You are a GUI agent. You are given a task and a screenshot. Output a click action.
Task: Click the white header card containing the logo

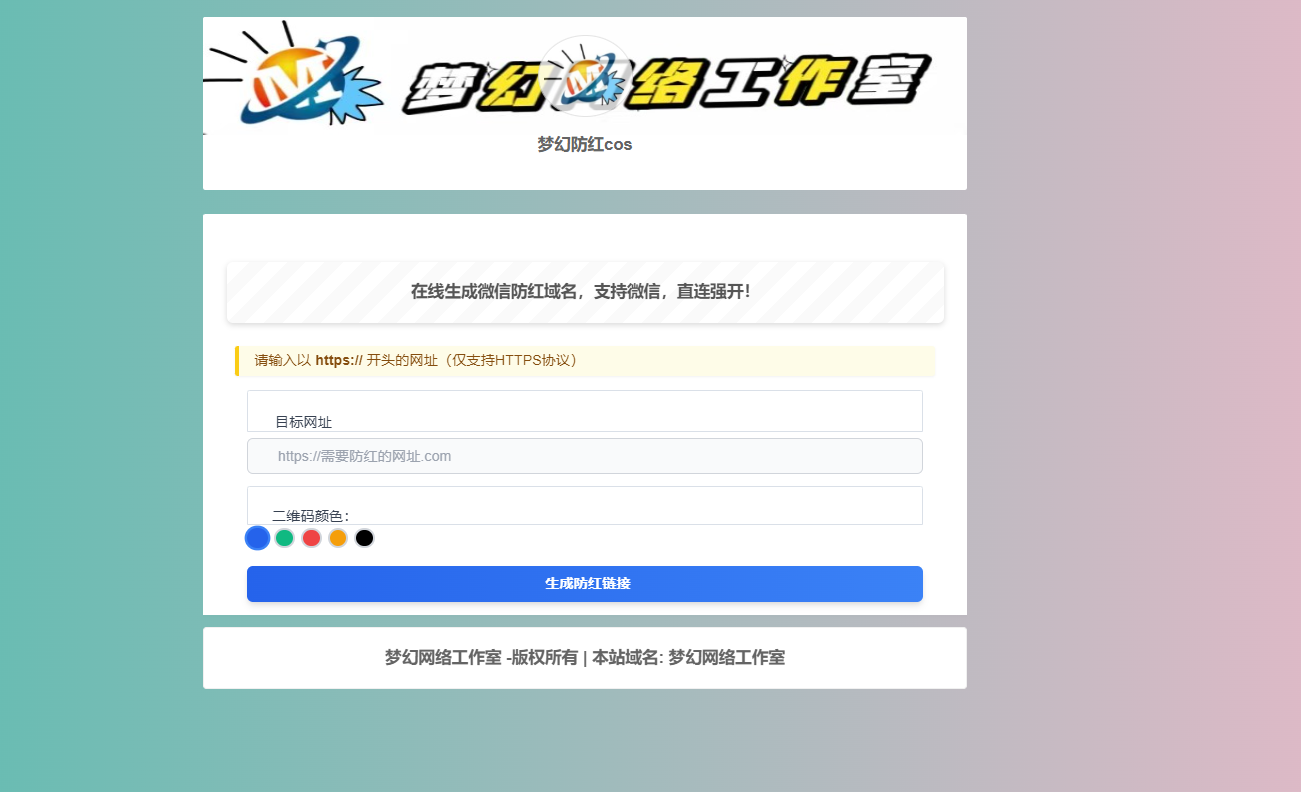click(584, 170)
